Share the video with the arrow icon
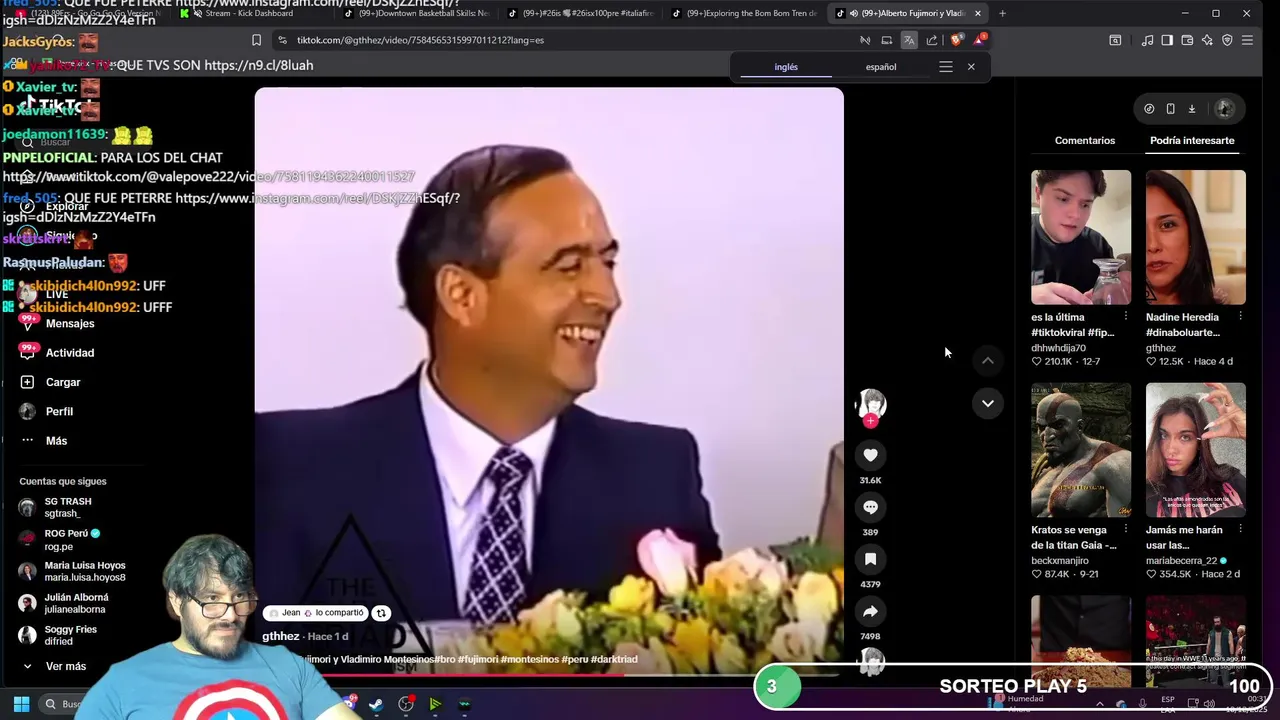The image size is (1280, 720). pos(870,611)
